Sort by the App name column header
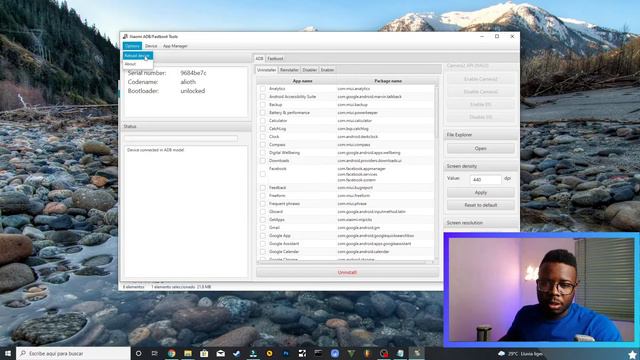The image size is (640, 360). click(302, 81)
